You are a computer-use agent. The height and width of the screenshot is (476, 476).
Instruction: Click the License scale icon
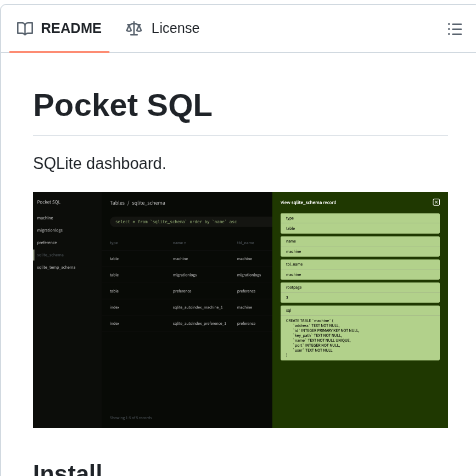[x=134, y=29]
